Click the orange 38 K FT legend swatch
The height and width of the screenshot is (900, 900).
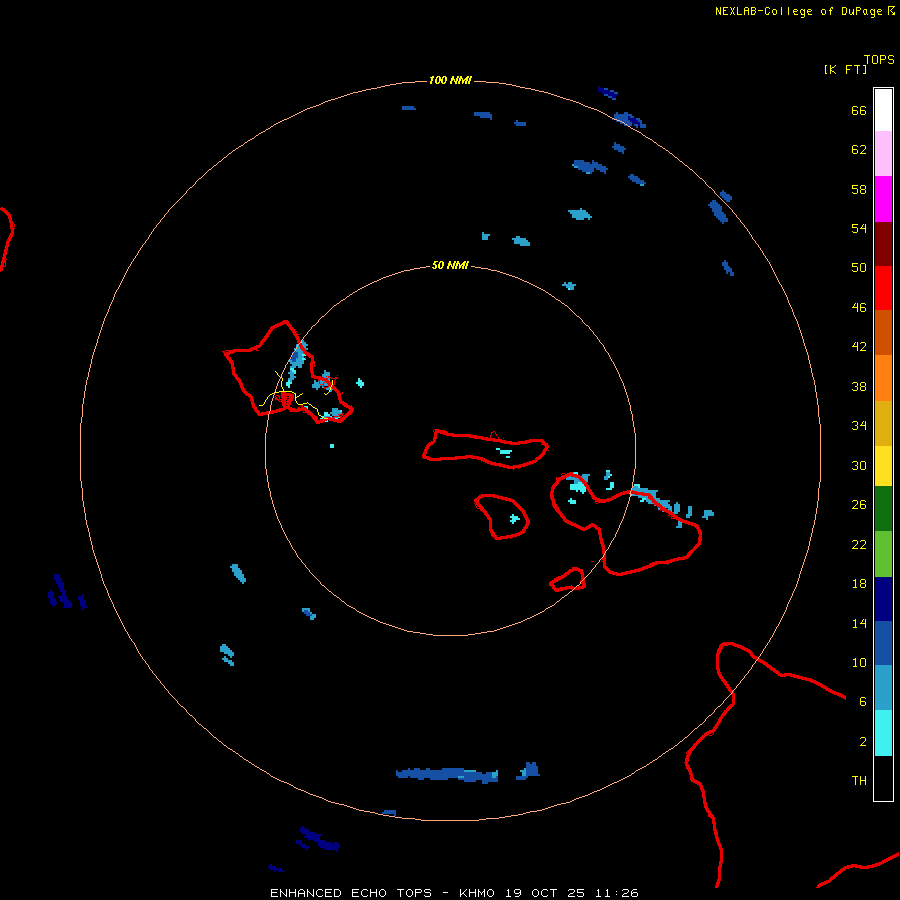(x=883, y=378)
